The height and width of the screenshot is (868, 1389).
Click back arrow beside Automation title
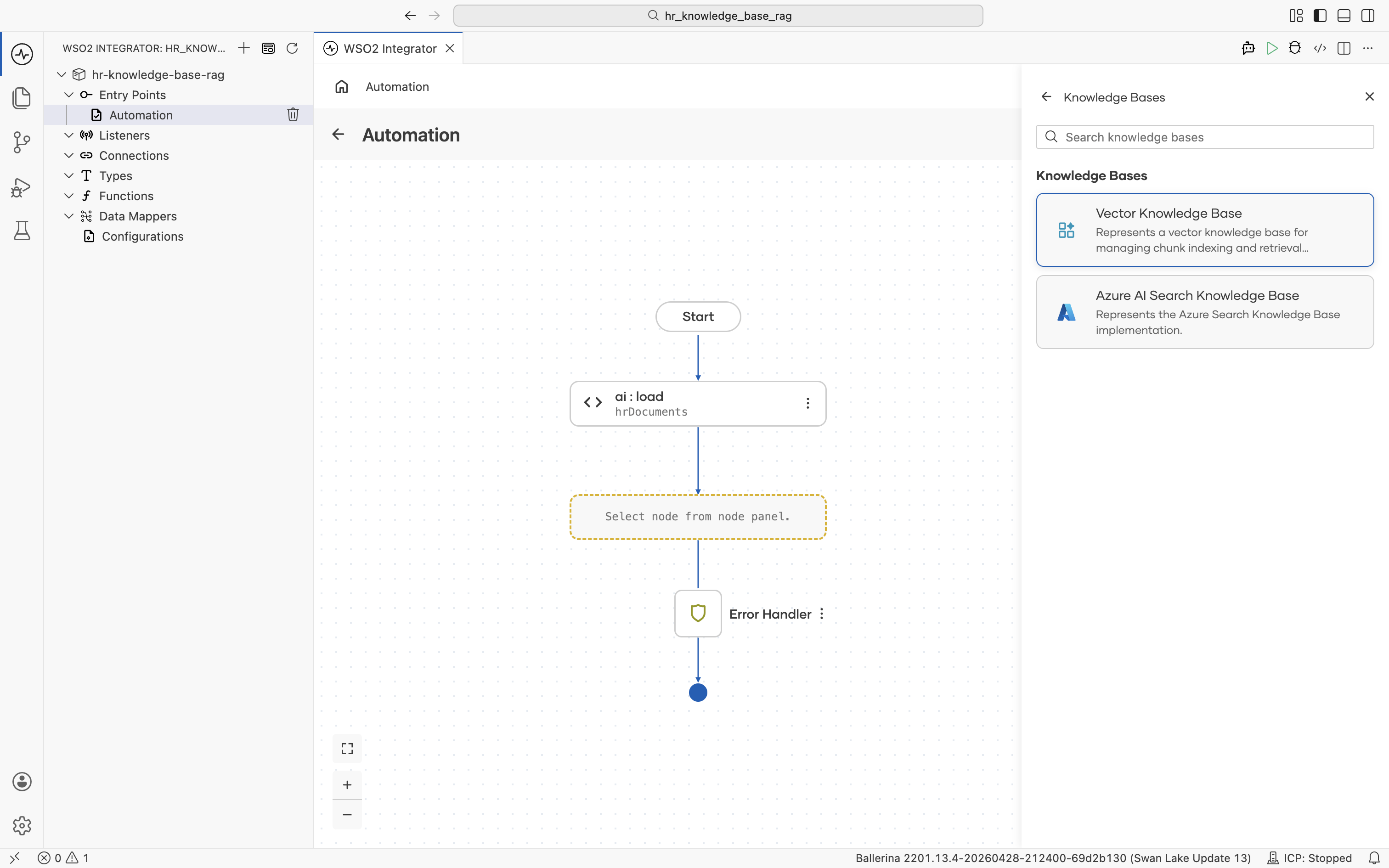click(x=338, y=134)
